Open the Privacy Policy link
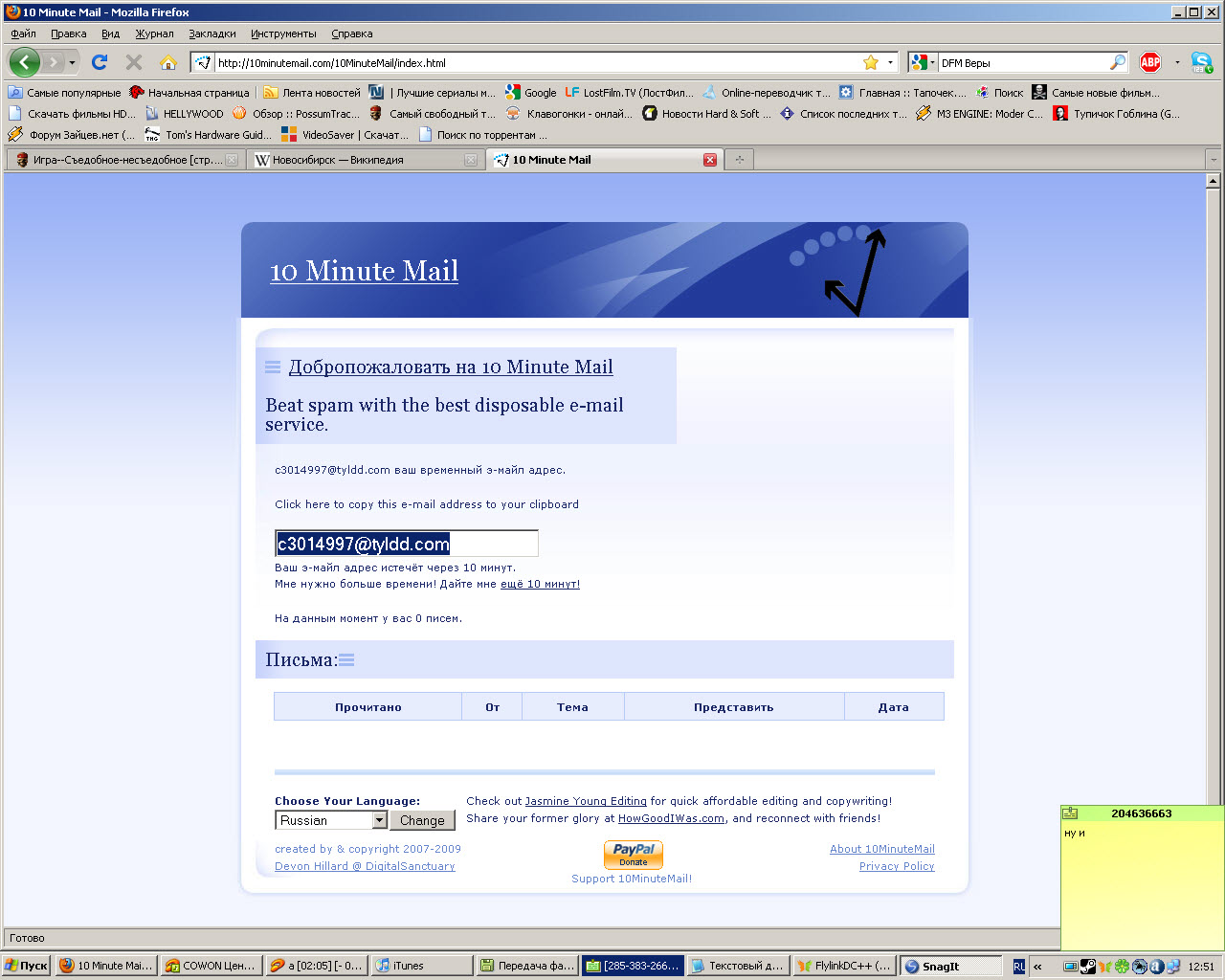Screen dimensions: 1225x980 point(897,866)
